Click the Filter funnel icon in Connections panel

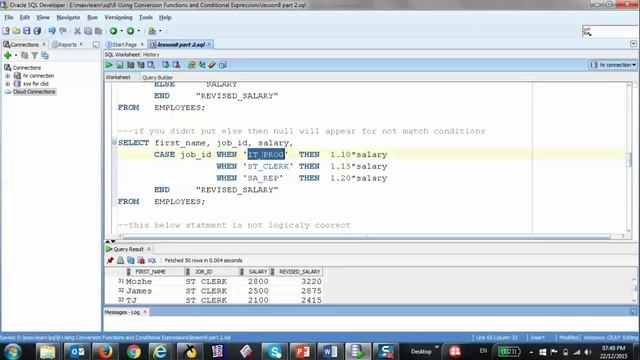coord(35,56)
